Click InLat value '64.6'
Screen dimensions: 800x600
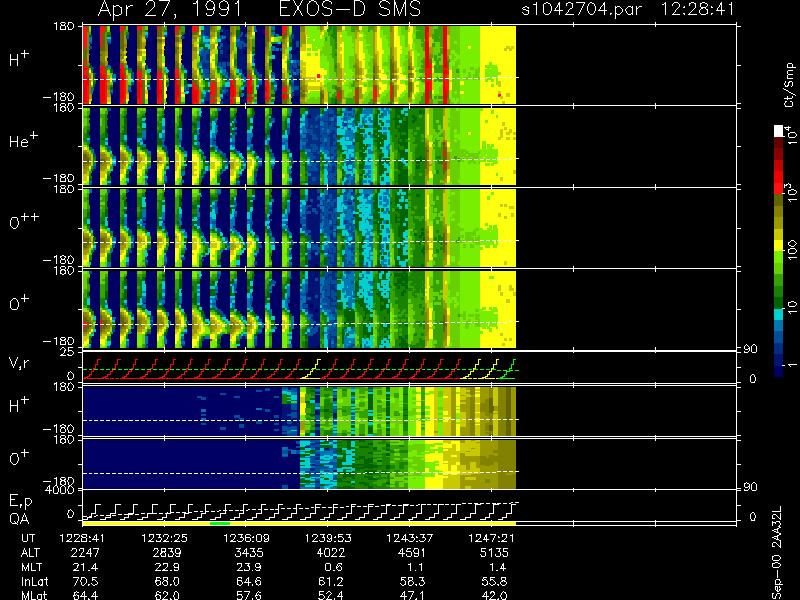250,582
